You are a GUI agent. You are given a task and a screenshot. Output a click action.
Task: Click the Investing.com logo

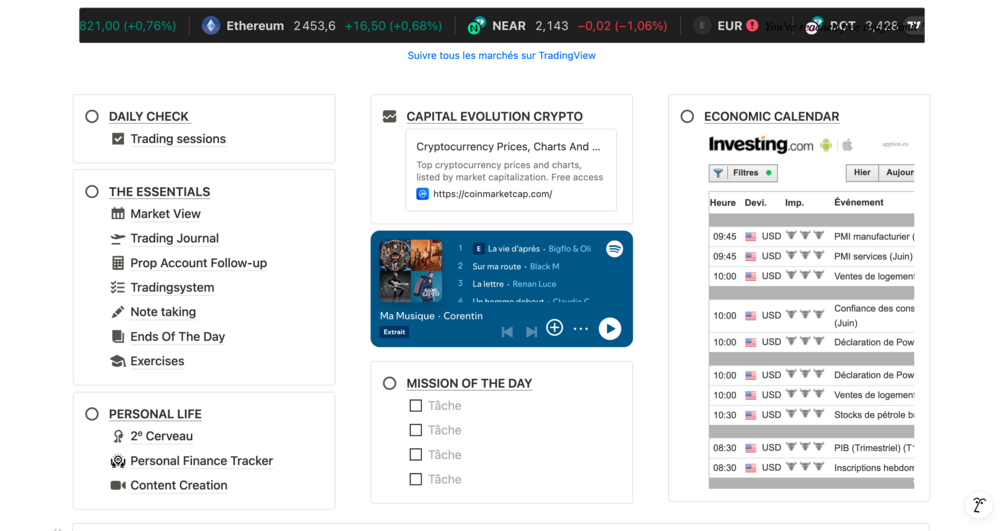click(761, 145)
